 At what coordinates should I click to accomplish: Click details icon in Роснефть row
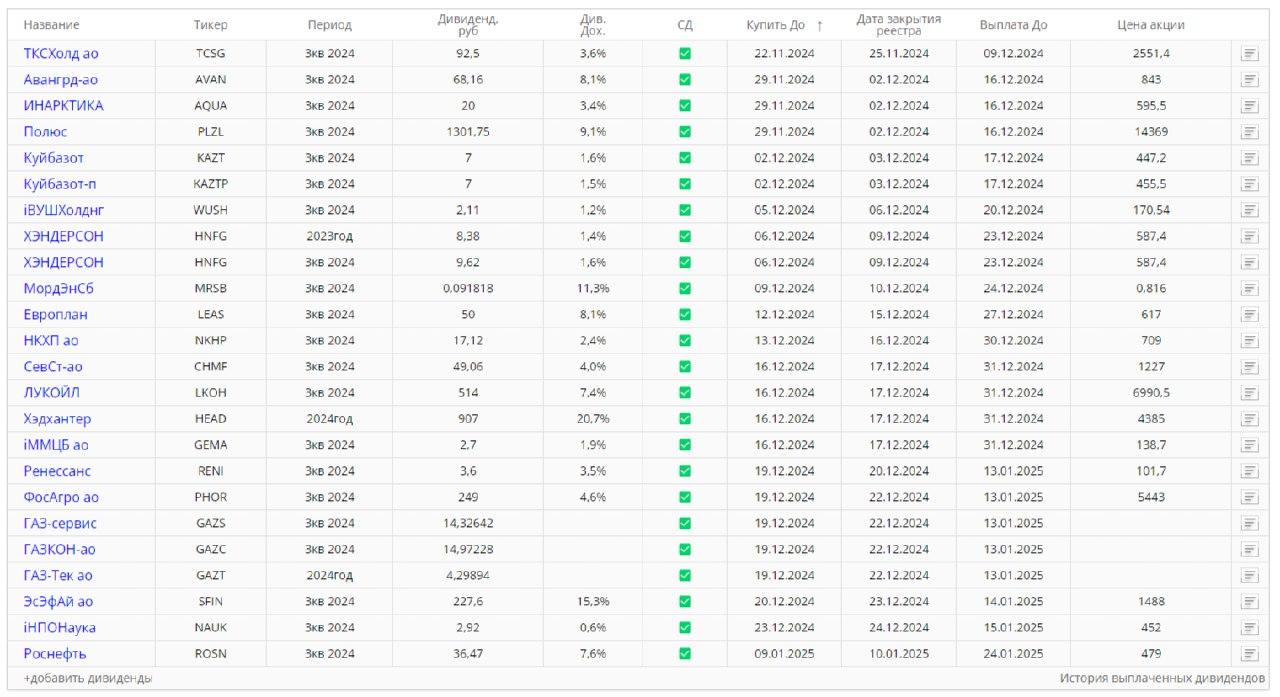[1249, 653]
